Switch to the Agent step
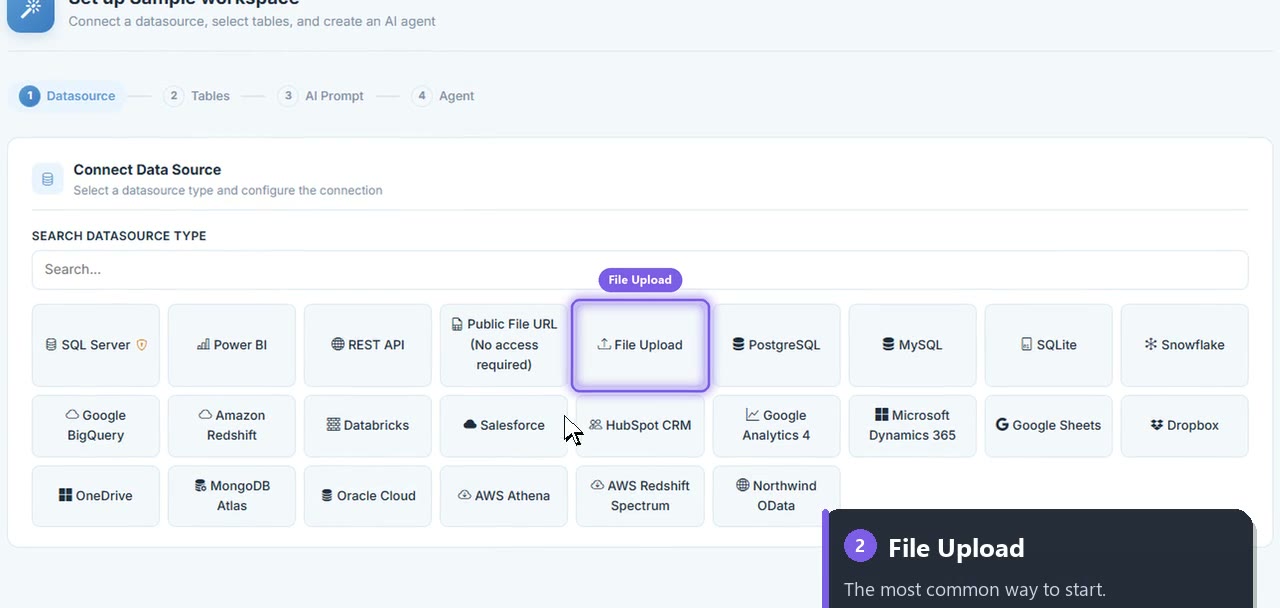Viewport: 1280px width, 608px height. 443,96
